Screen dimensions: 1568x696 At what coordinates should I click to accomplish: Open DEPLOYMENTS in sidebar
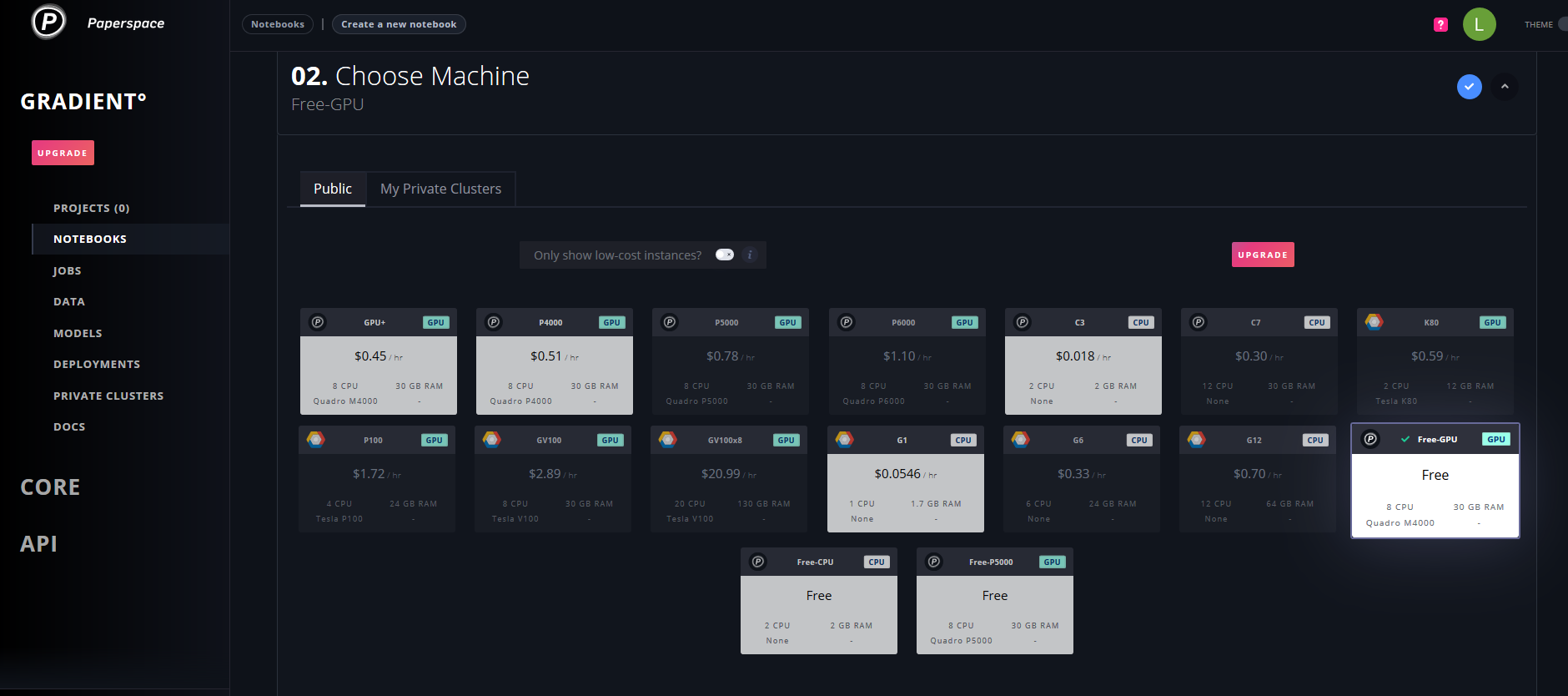click(x=97, y=364)
